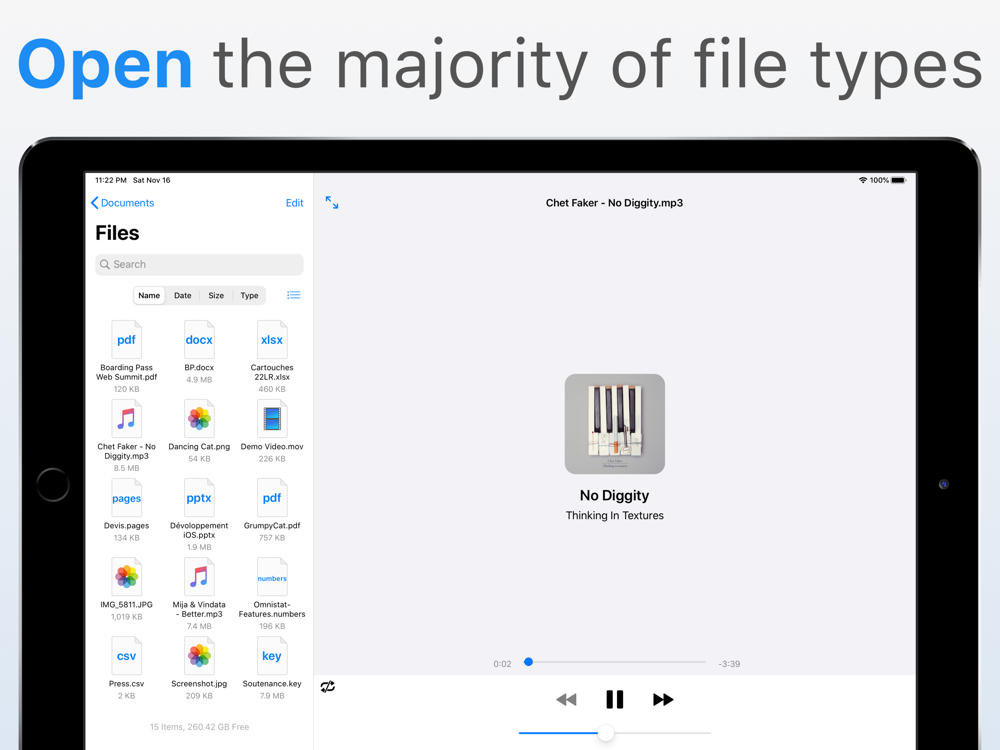Open the Demo Video.mov icon
This screenshot has height=750, width=1000.
click(272, 419)
